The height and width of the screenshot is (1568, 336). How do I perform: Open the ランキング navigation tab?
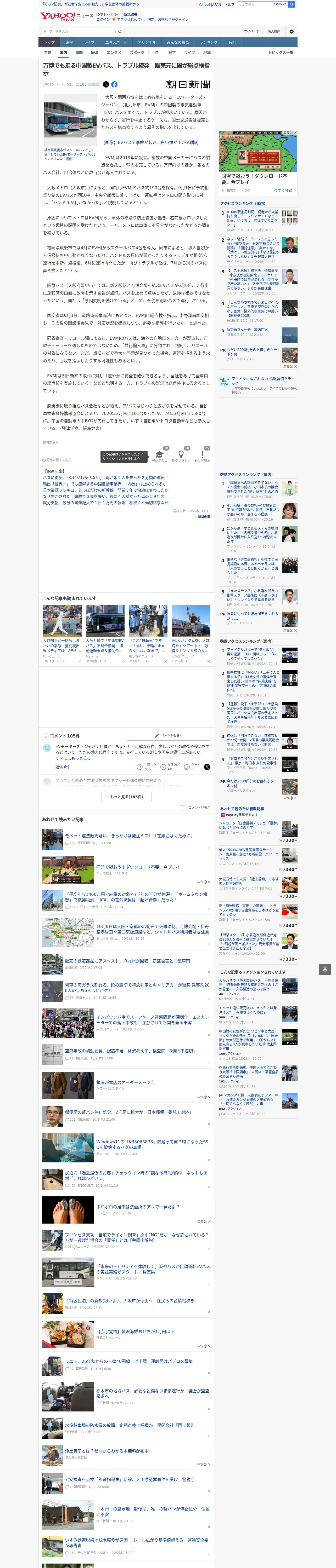[x=209, y=43]
